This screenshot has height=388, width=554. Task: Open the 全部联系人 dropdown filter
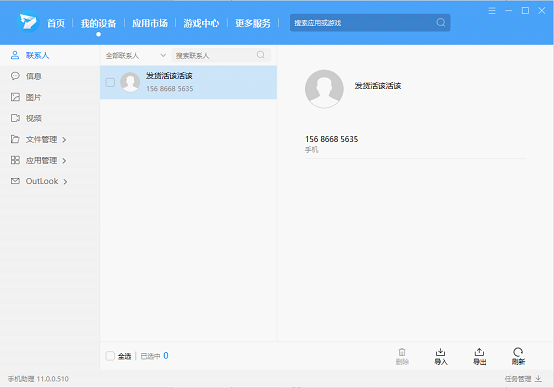(136, 55)
